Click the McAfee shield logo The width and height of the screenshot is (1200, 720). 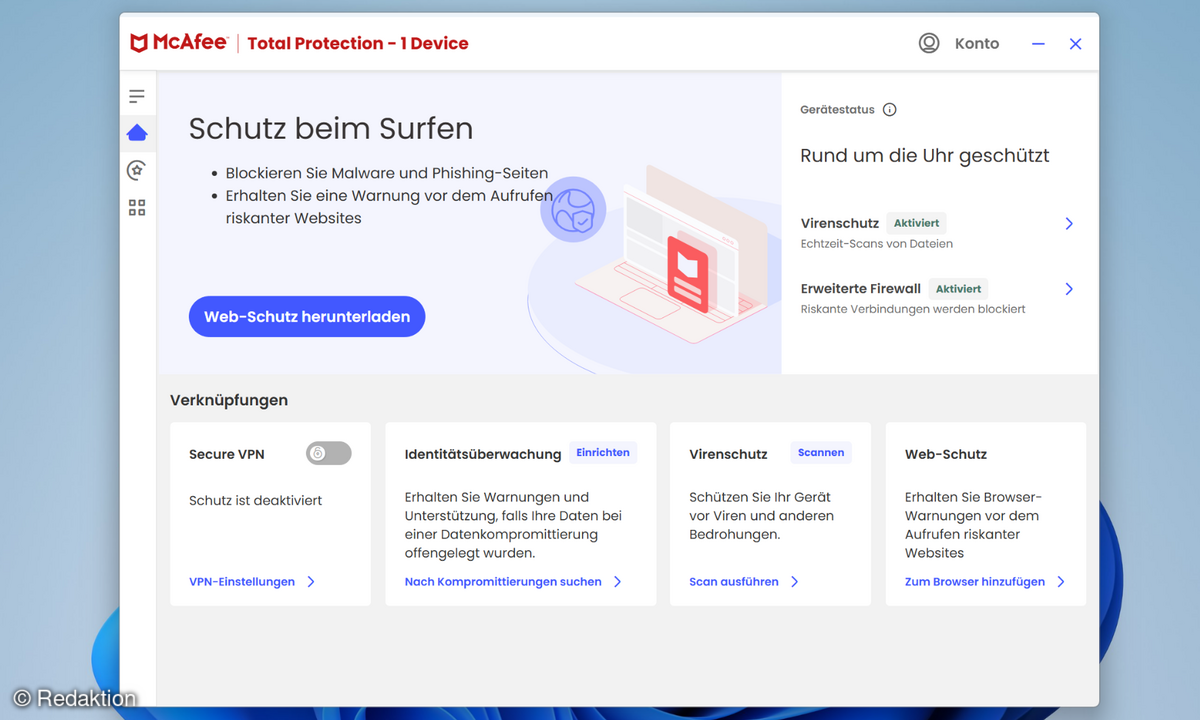[x=139, y=43]
